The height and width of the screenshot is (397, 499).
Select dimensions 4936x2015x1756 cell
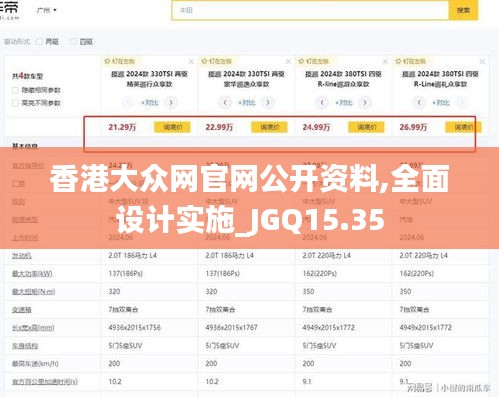pos(134,328)
